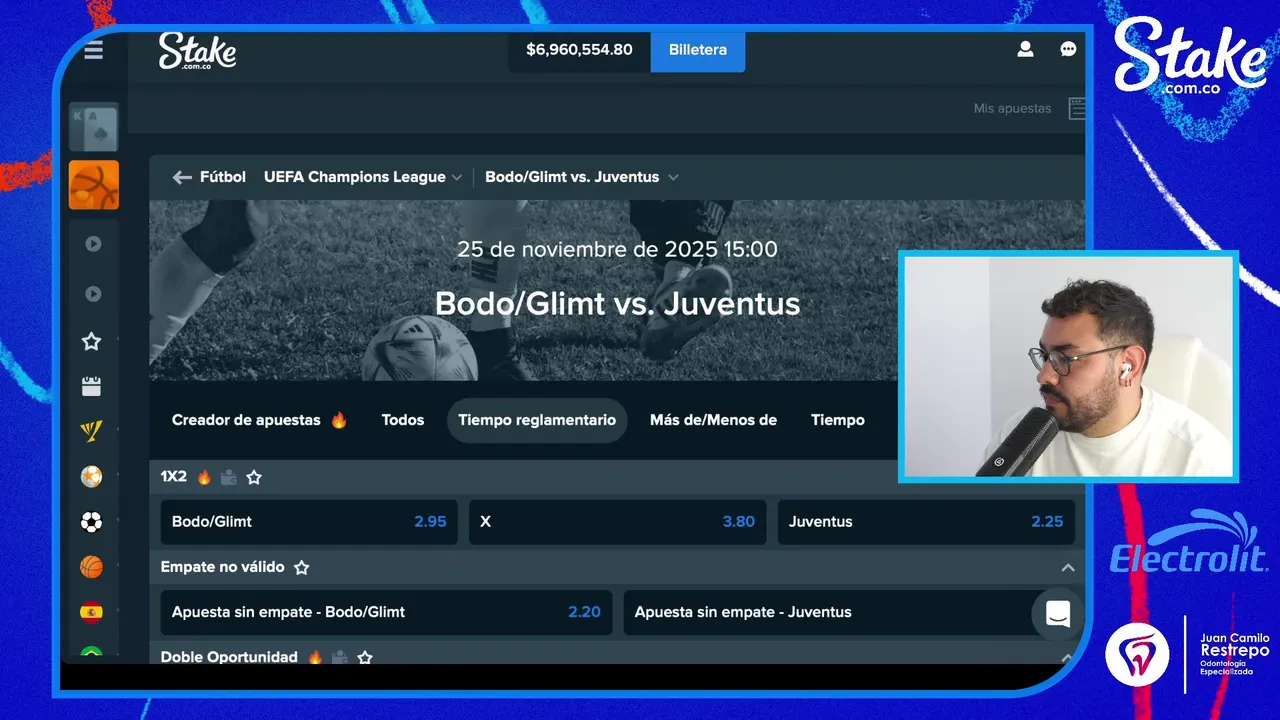Open the casino cards tile in sidebar
The height and width of the screenshot is (720, 1280).
[94, 127]
